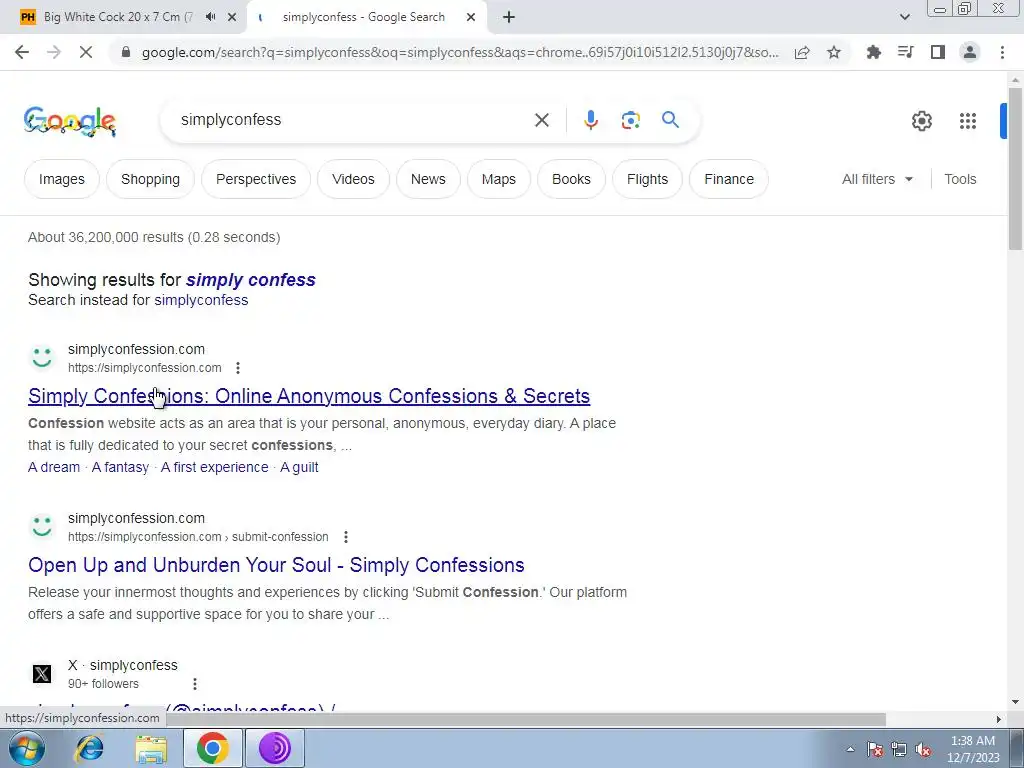Filter results by Shopping
The image size is (1024, 768).
150,179
